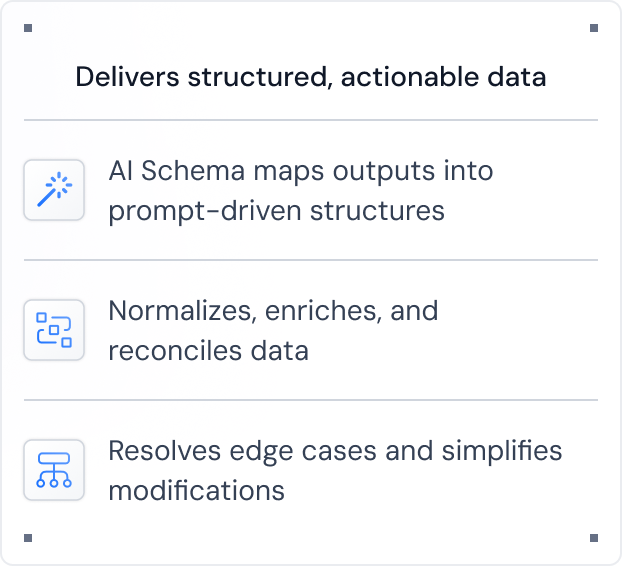The height and width of the screenshot is (566, 622).
Task: Click the word "Delivers" in the heading
Action: coord(127,77)
